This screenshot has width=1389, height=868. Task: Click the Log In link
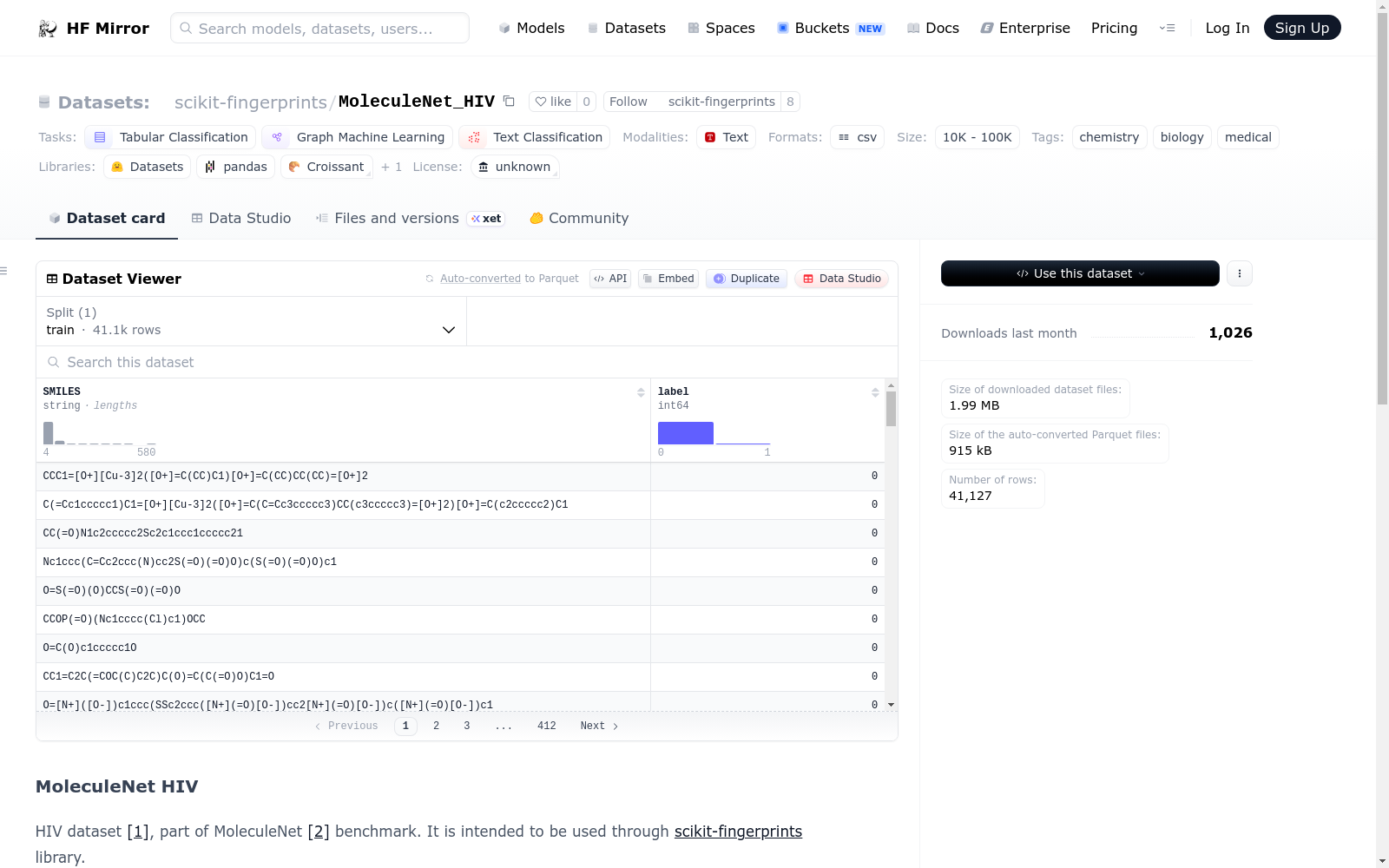(1228, 28)
